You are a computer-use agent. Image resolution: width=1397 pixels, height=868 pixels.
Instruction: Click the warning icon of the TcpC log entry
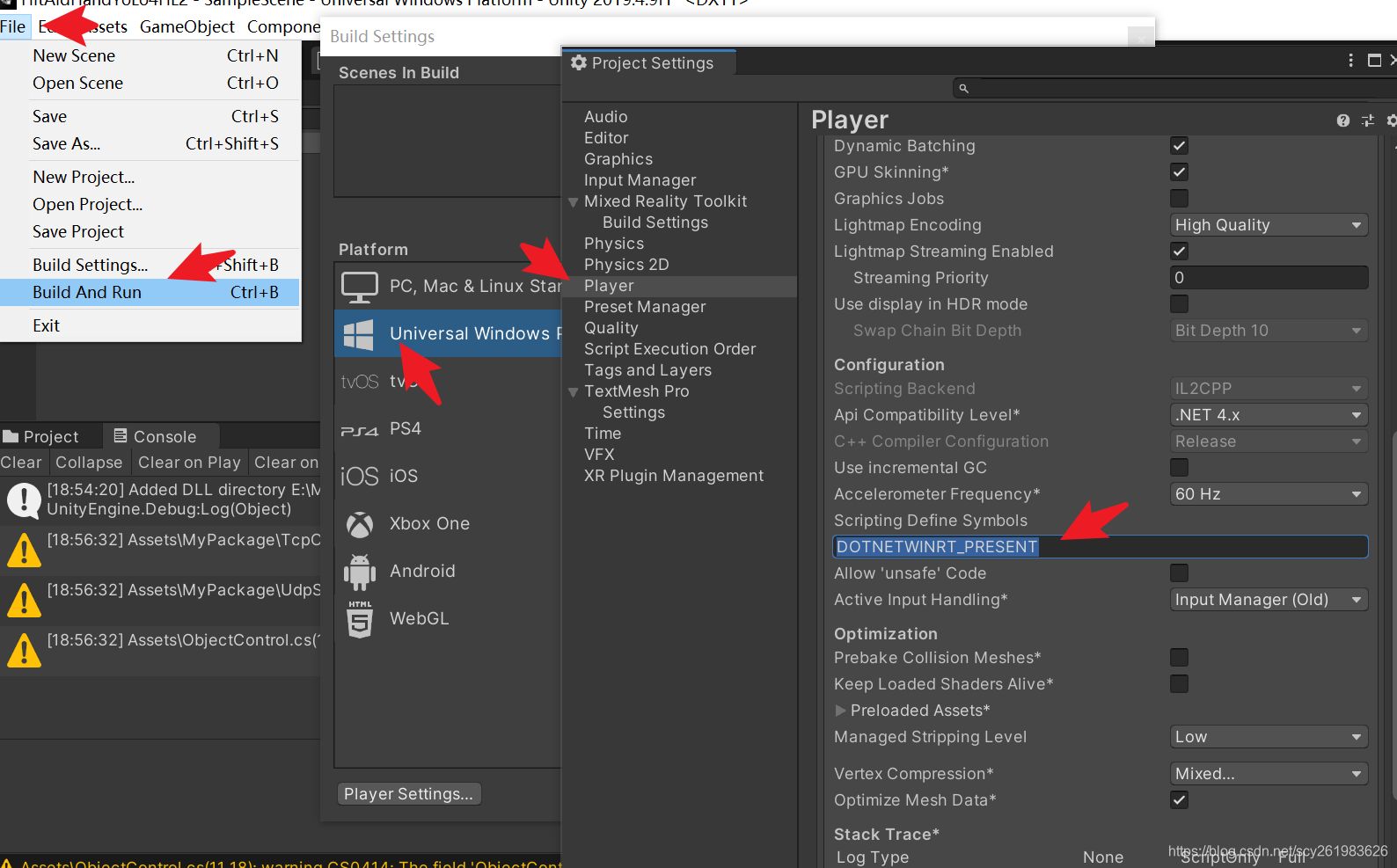click(x=24, y=551)
